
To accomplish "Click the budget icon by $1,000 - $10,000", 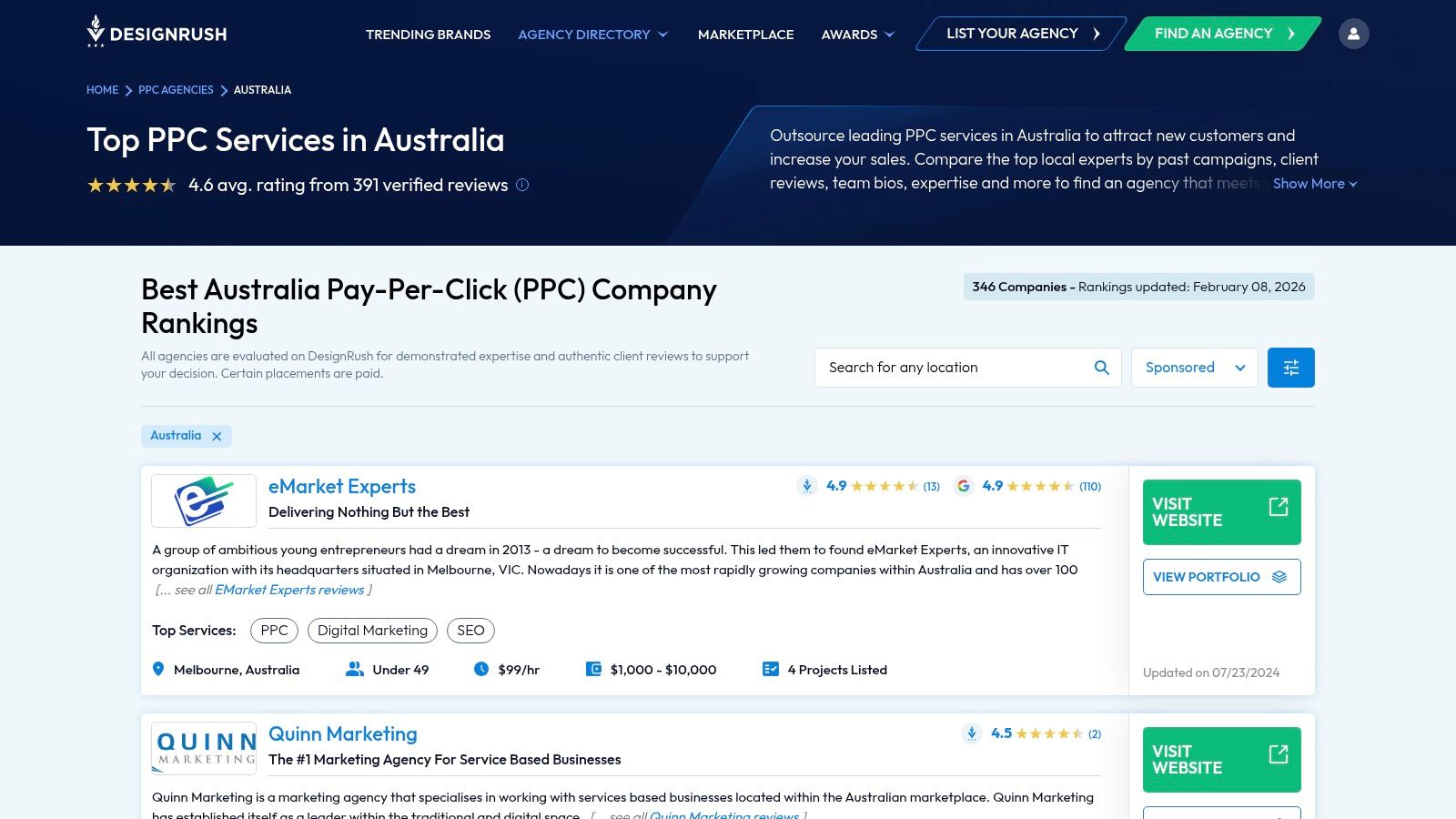I will [x=593, y=670].
